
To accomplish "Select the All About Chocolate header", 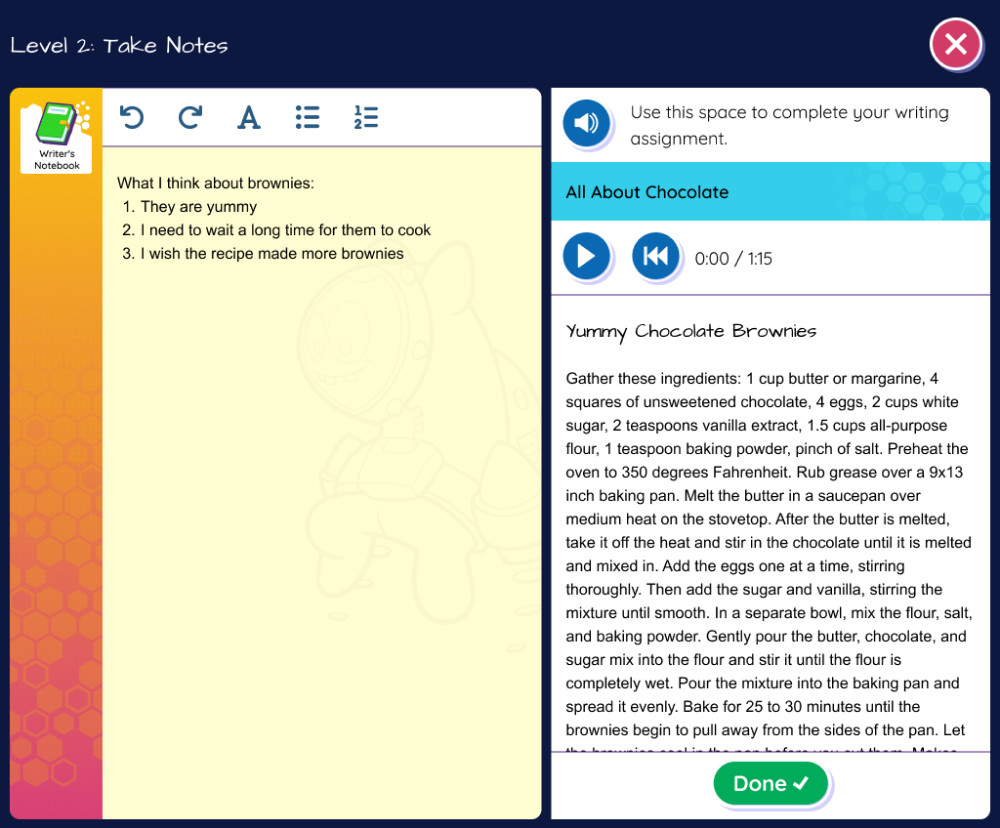I will click(647, 192).
